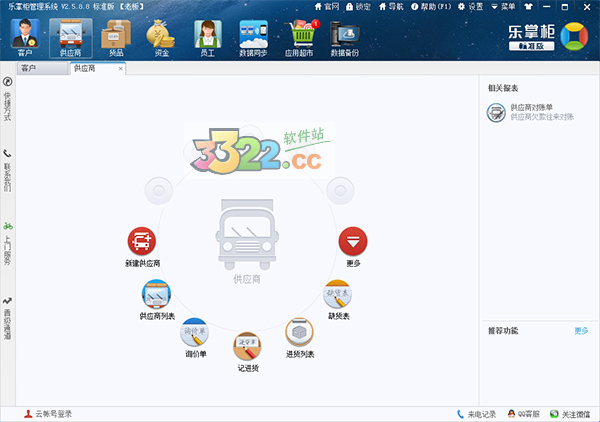Image resolution: width=600 pixels, height=422 pixels.
Task: Switch to the 客户 tab
Action: 42,68
